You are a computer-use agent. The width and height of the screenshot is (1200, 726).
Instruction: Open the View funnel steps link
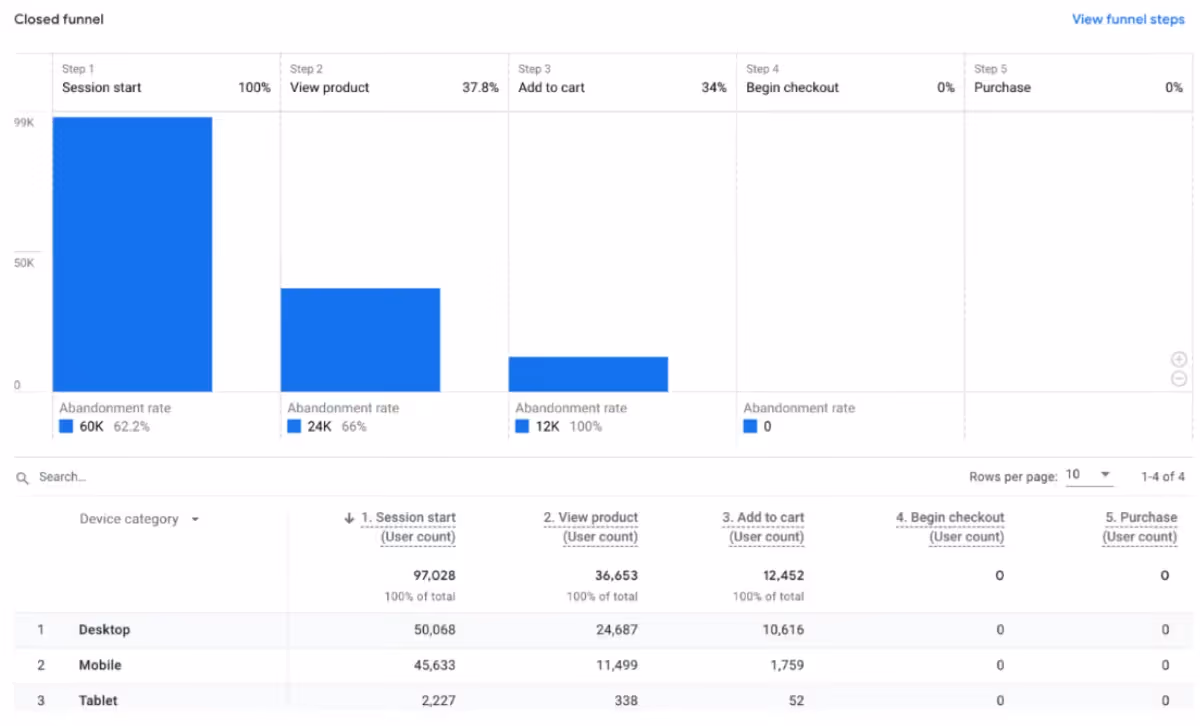tap(1128, 19)
